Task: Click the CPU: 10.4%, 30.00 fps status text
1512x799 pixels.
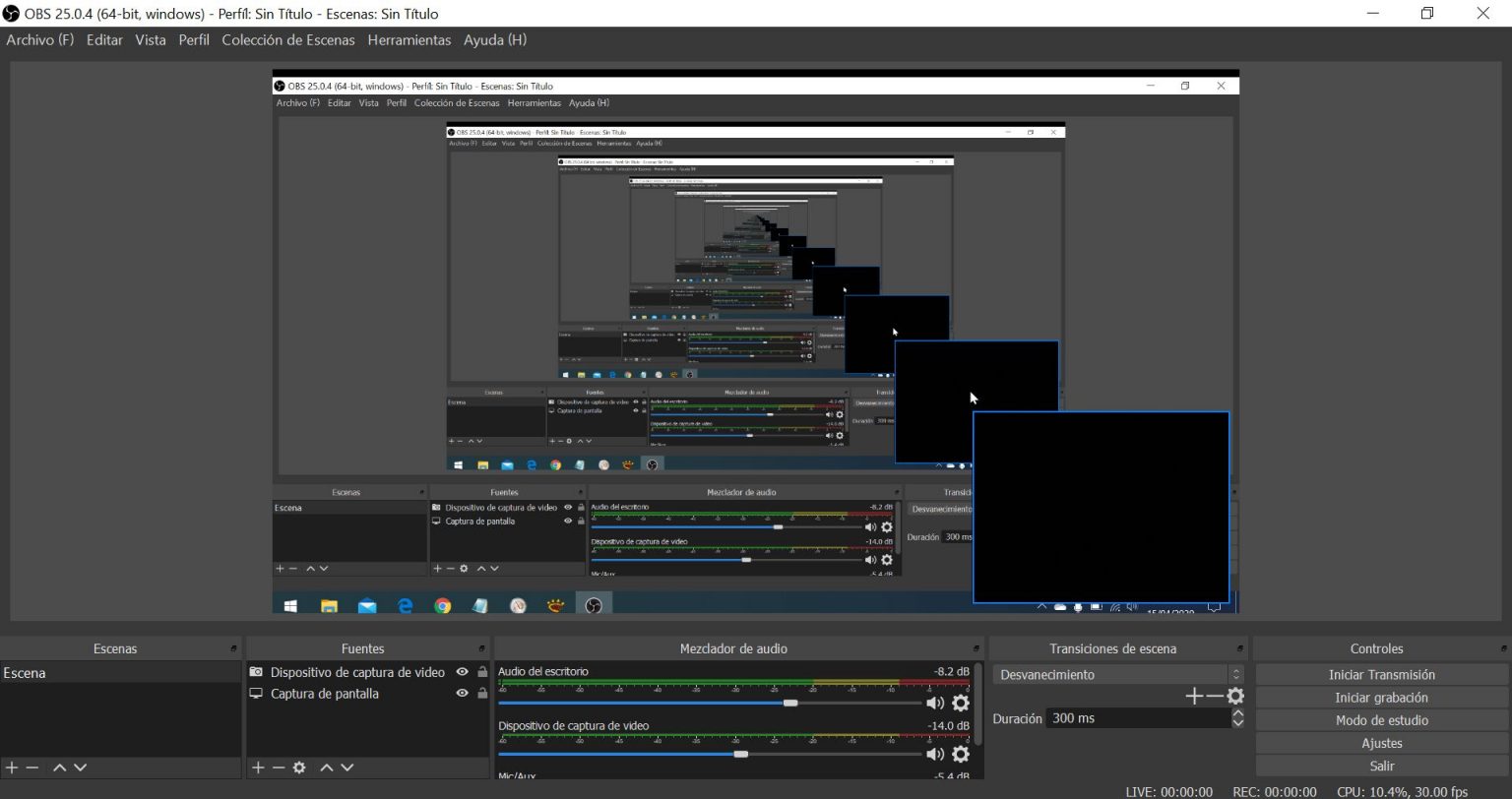Action: [1403, 791]
